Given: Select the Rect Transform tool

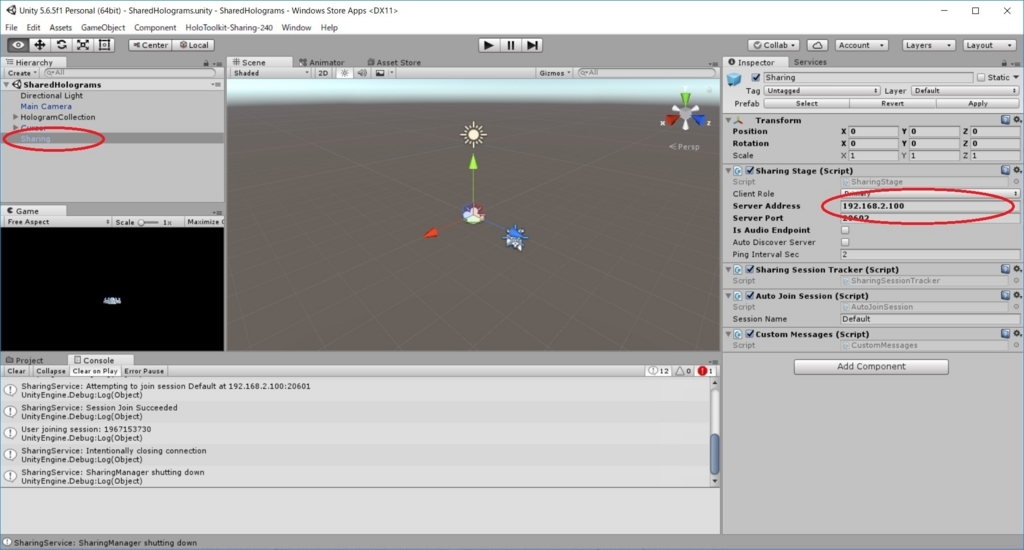Looking at the screenshot, I should coord(104,45).
